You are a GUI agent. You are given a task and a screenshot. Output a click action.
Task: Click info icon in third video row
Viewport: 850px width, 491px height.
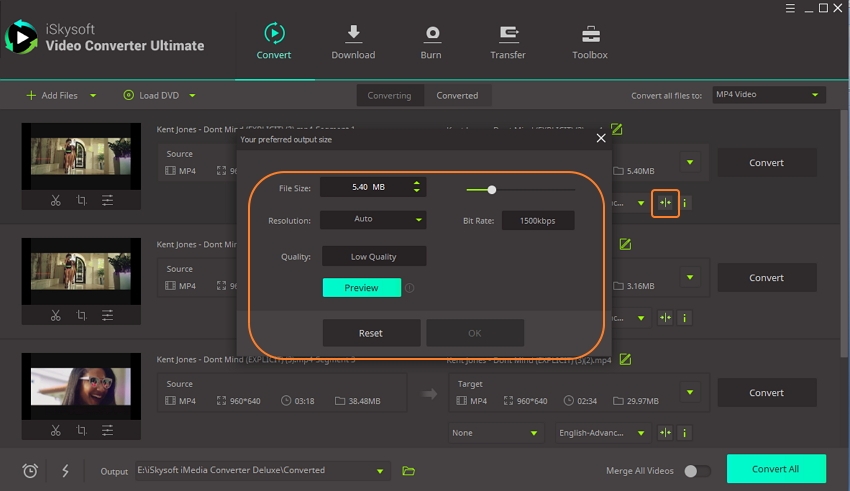[x=685, y=433]
